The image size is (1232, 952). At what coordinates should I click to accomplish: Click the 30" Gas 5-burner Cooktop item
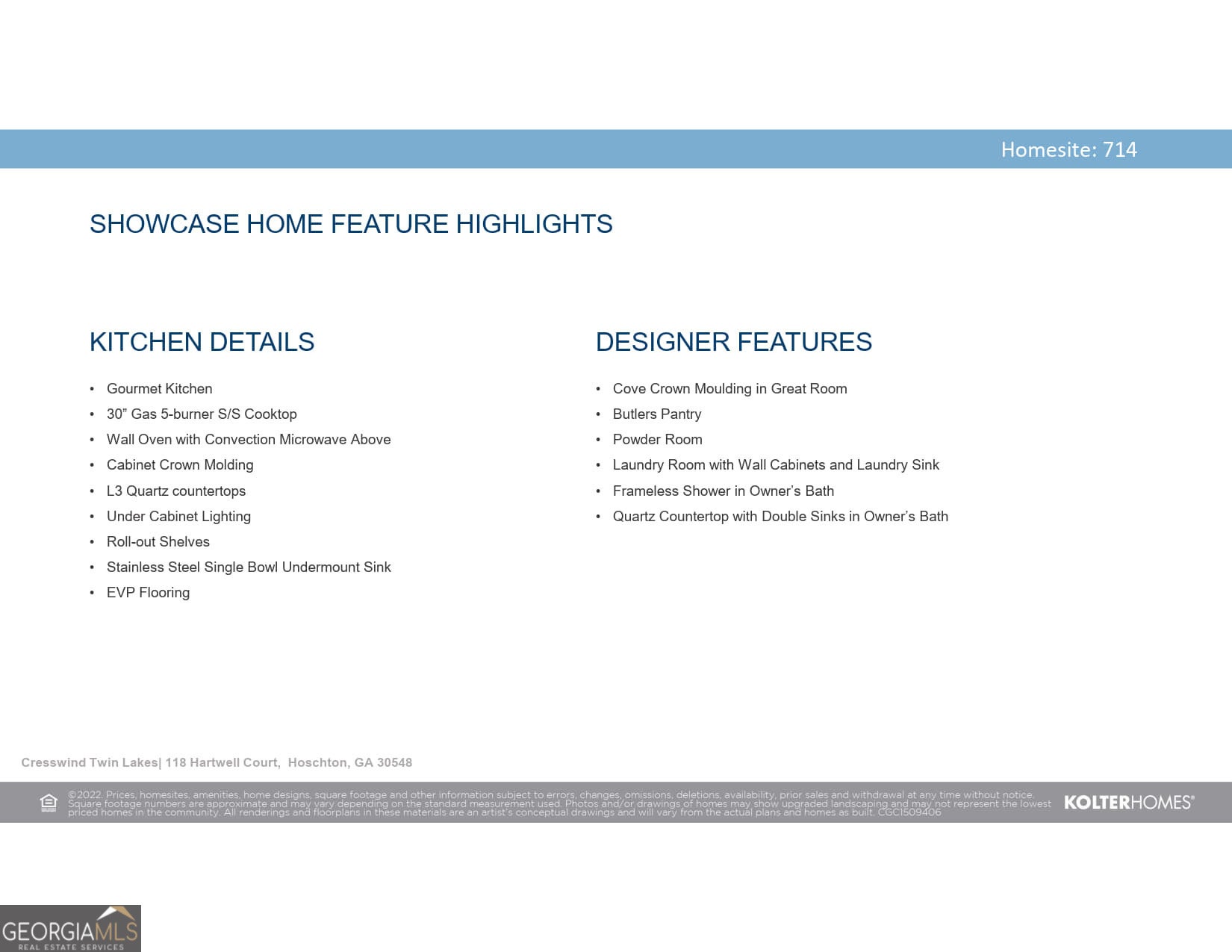coord(202,414)
